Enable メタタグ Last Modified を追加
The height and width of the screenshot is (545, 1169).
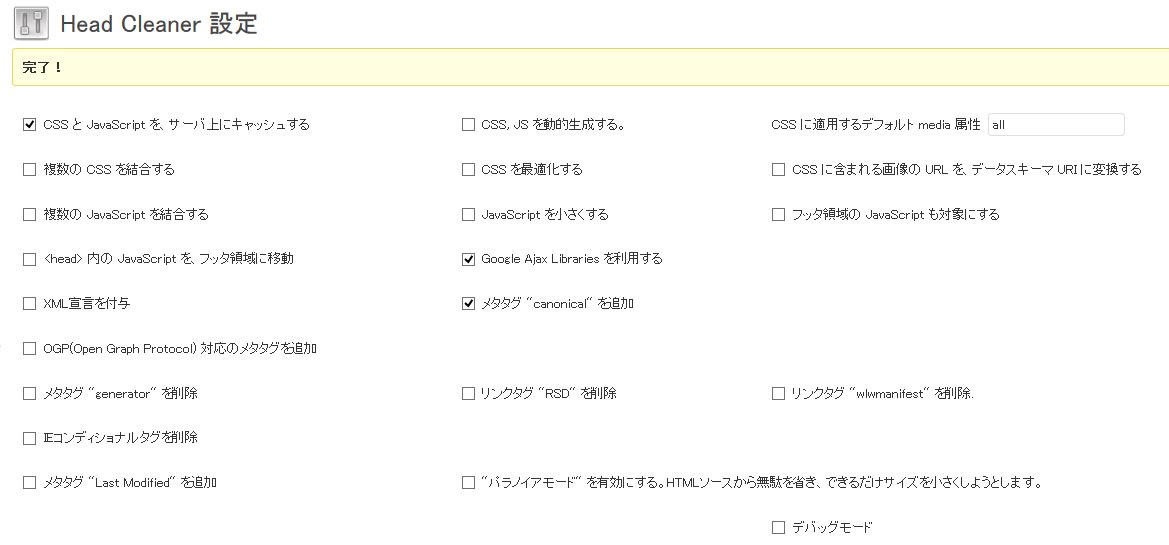(x=29, y=482)
